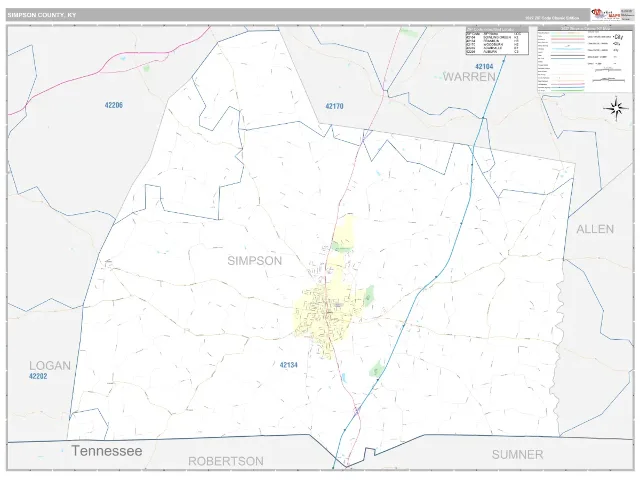Click the edition subtitle in header bar
Screen dimensions: 640x480
pos(552,18)
